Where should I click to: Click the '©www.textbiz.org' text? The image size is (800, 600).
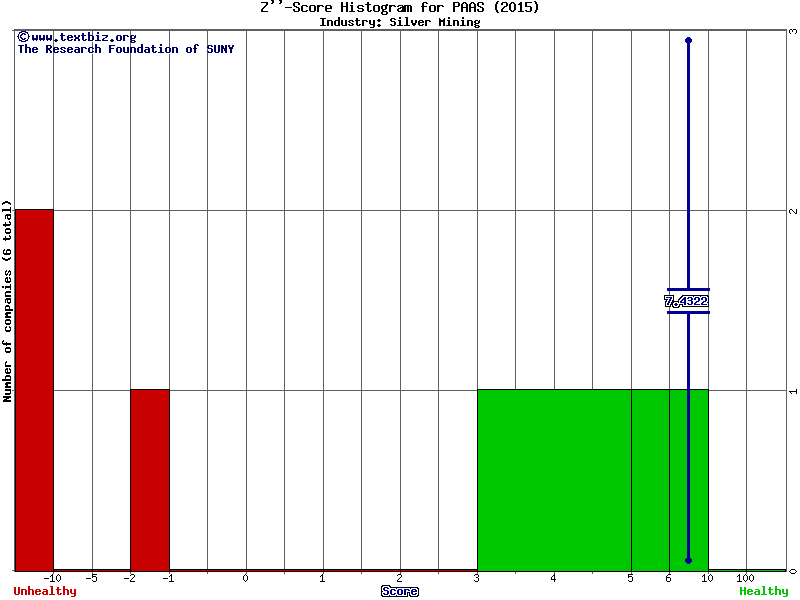click(x=77, y=37)
